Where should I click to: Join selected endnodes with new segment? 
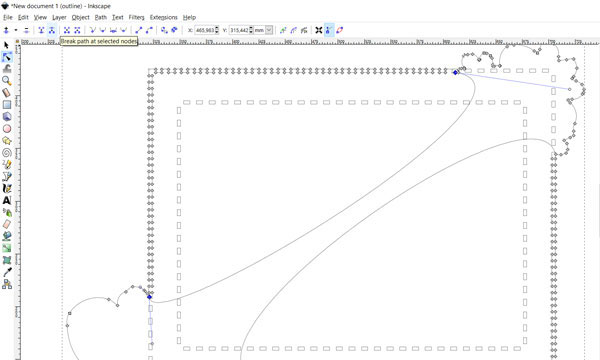point(67,30)
